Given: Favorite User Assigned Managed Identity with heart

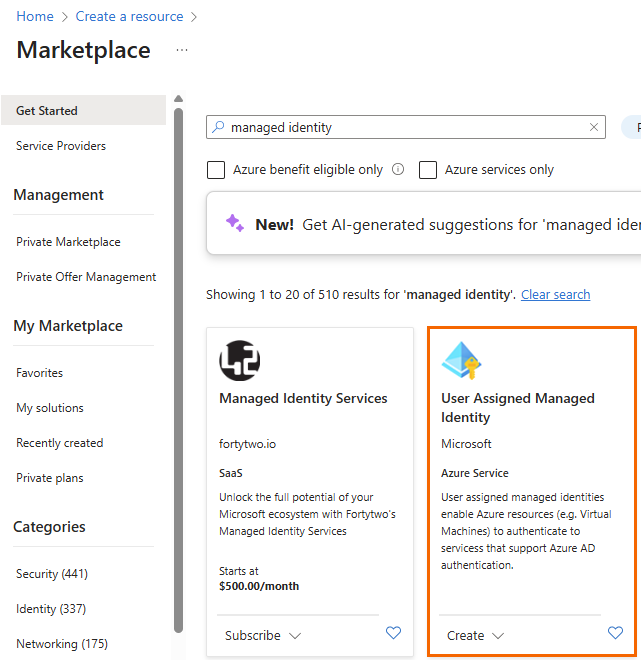Looking at the screenshot, I should [615, 633].
